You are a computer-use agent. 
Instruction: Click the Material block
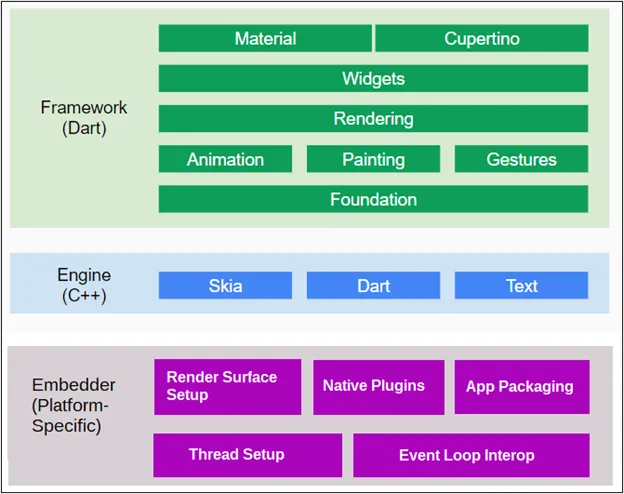point(265,38)
